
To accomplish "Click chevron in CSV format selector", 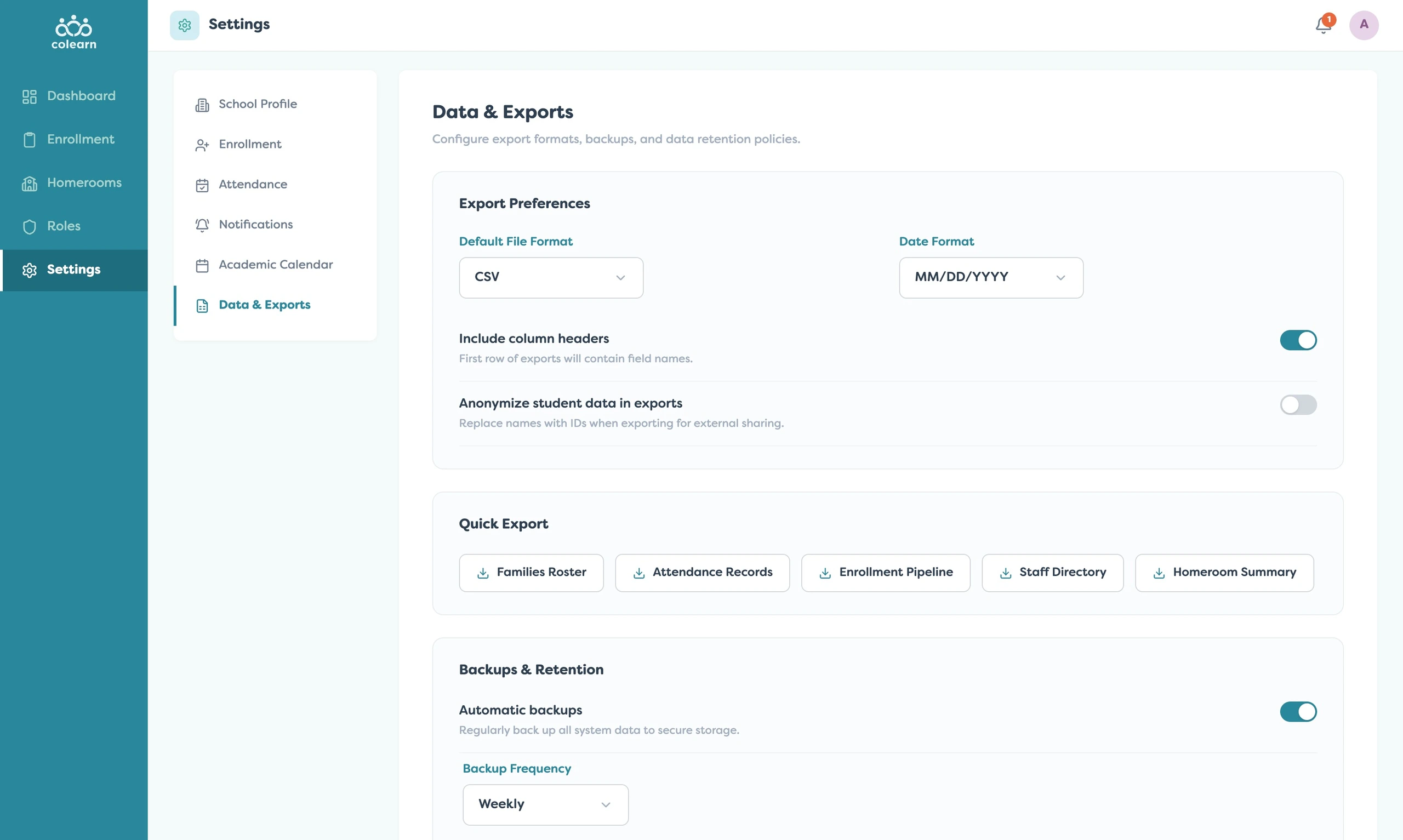I will coord(620,277).
